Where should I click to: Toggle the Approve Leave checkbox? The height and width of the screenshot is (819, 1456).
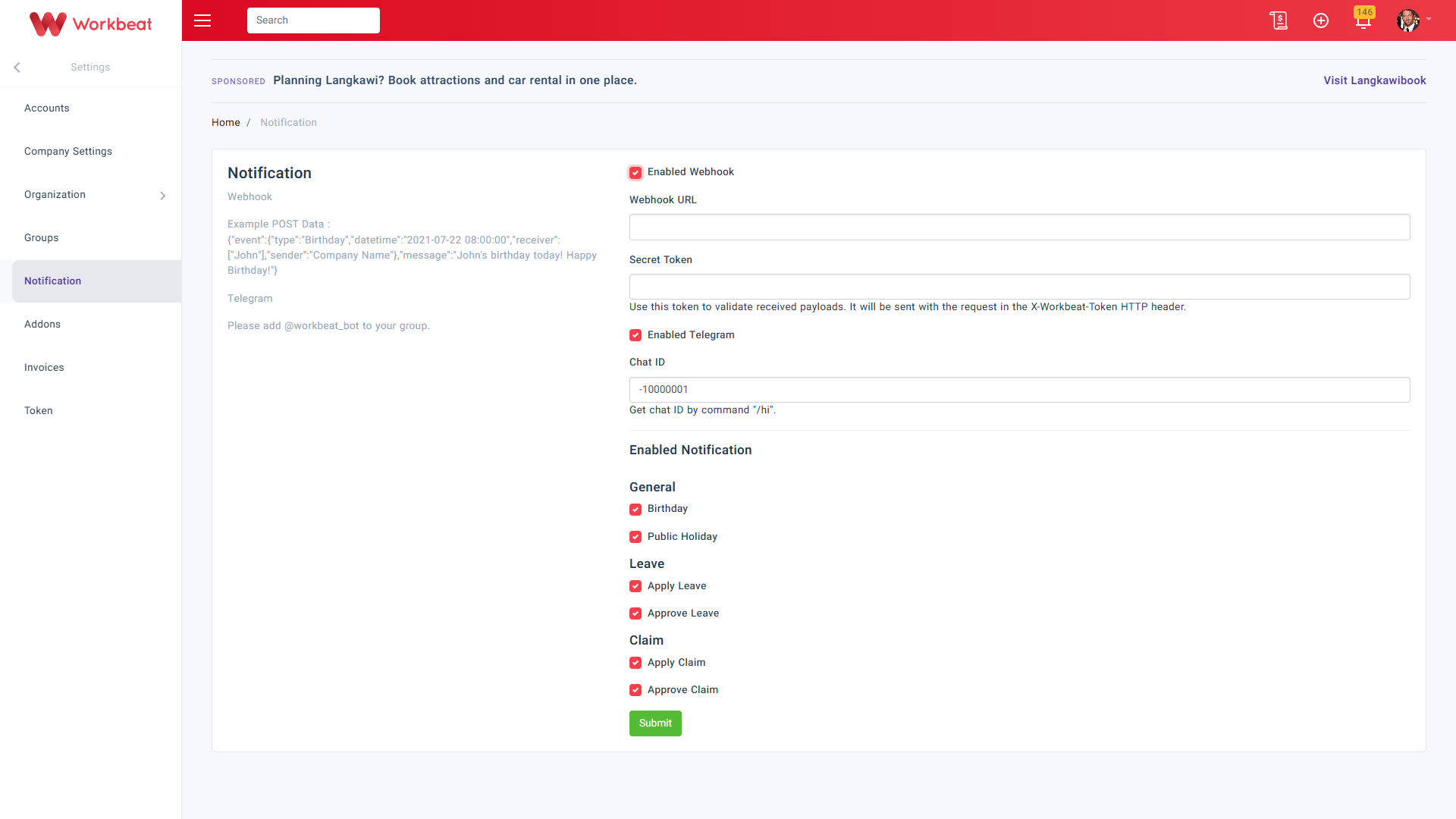point(635,613)
